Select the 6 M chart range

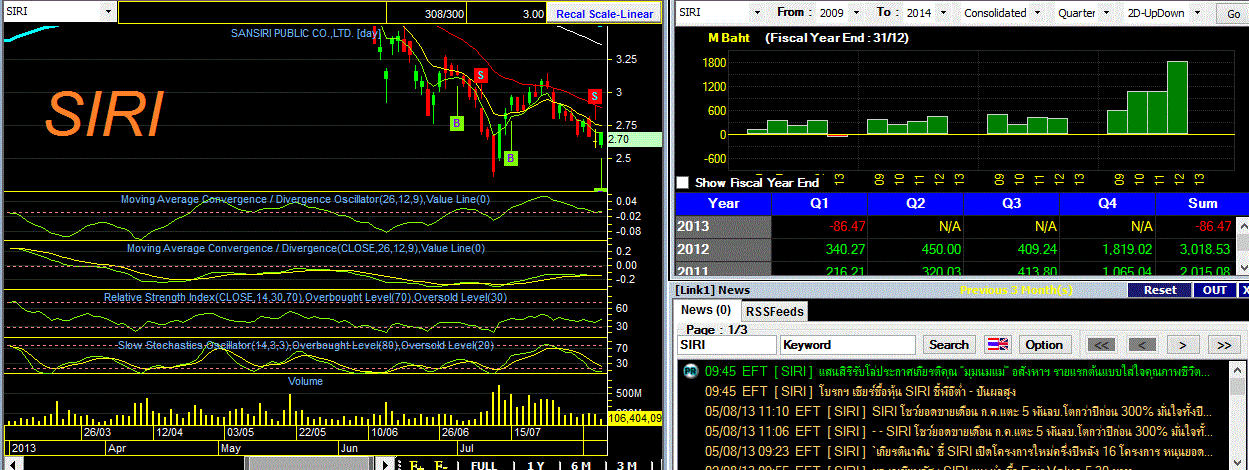(581, 465)
